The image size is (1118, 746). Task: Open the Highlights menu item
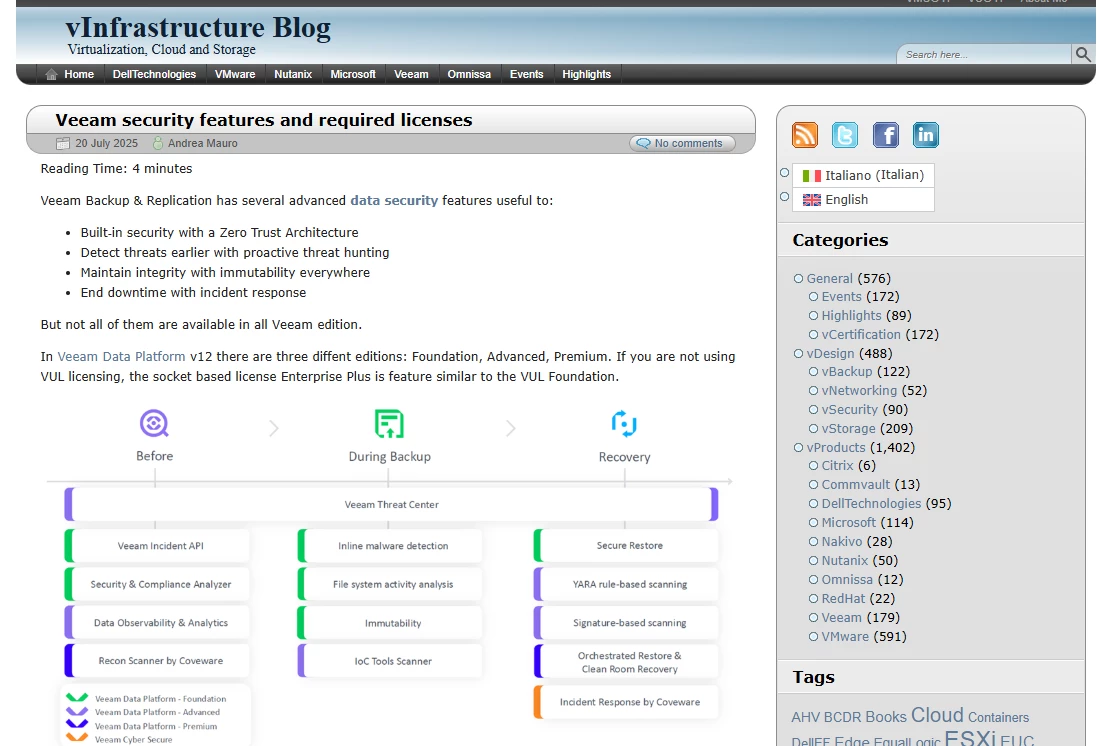586,74
